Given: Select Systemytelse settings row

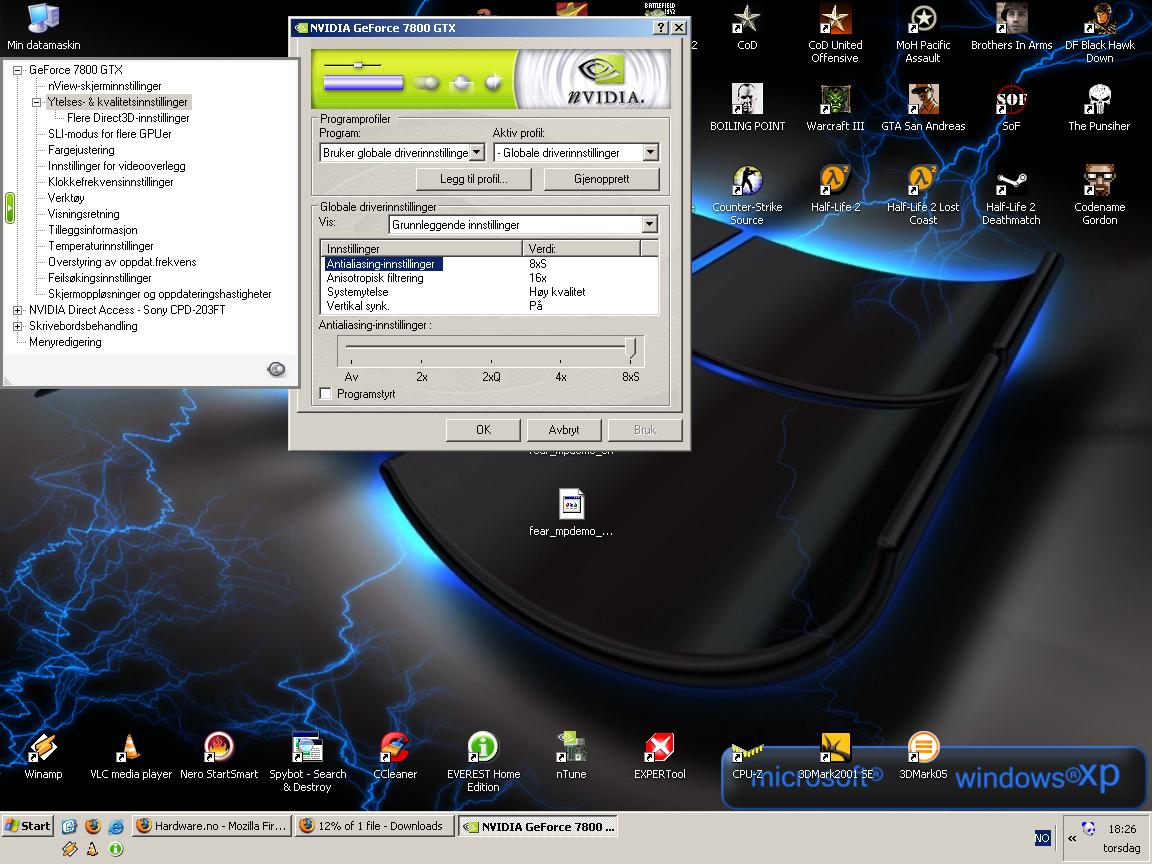Looking at the screenshot, I should 489,292.
